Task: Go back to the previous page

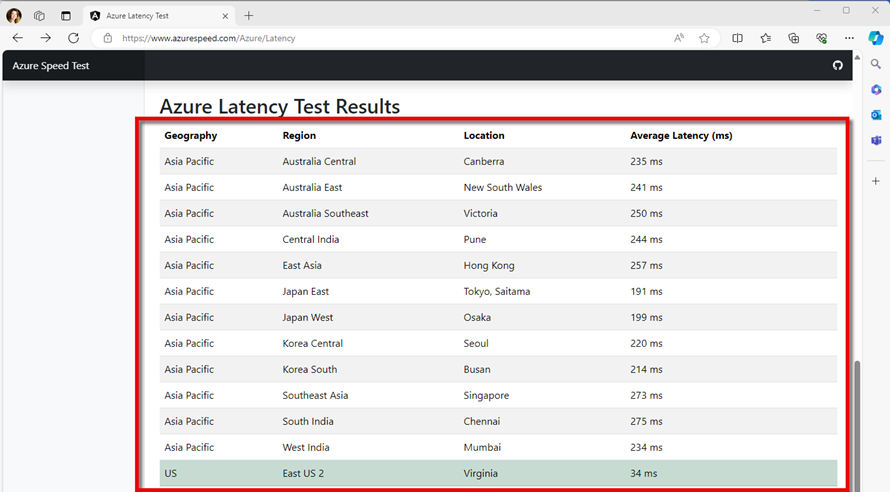Action: [17, 38]
